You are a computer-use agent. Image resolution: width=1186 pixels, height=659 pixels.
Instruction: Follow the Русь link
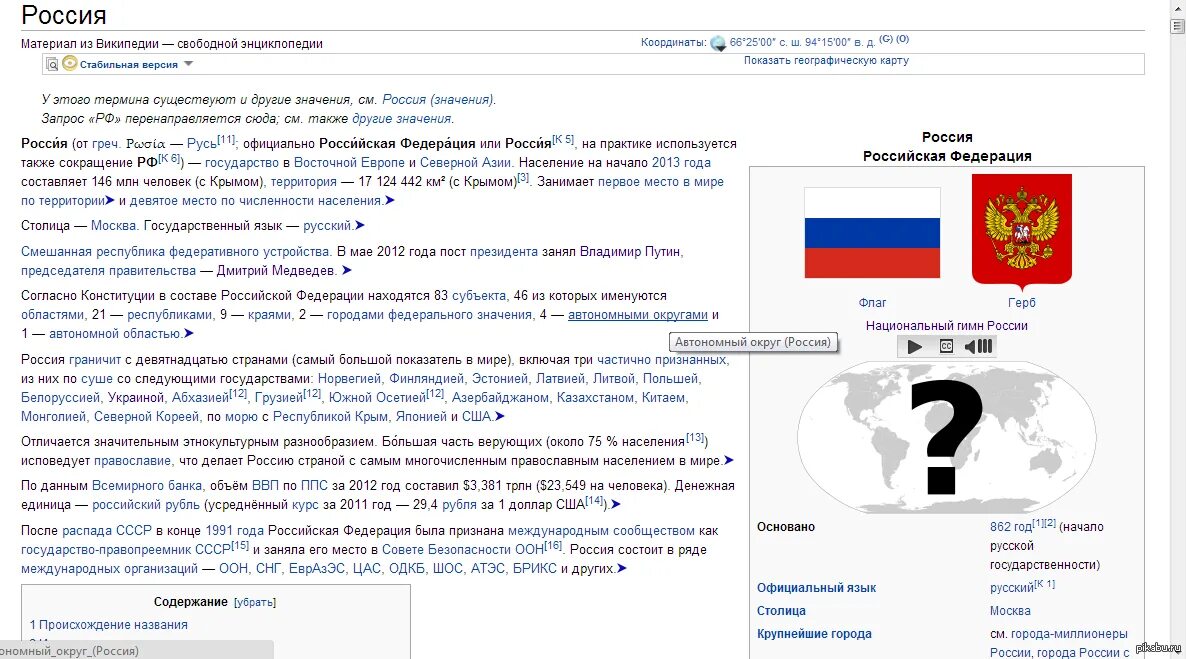click(x=201, y=143)
